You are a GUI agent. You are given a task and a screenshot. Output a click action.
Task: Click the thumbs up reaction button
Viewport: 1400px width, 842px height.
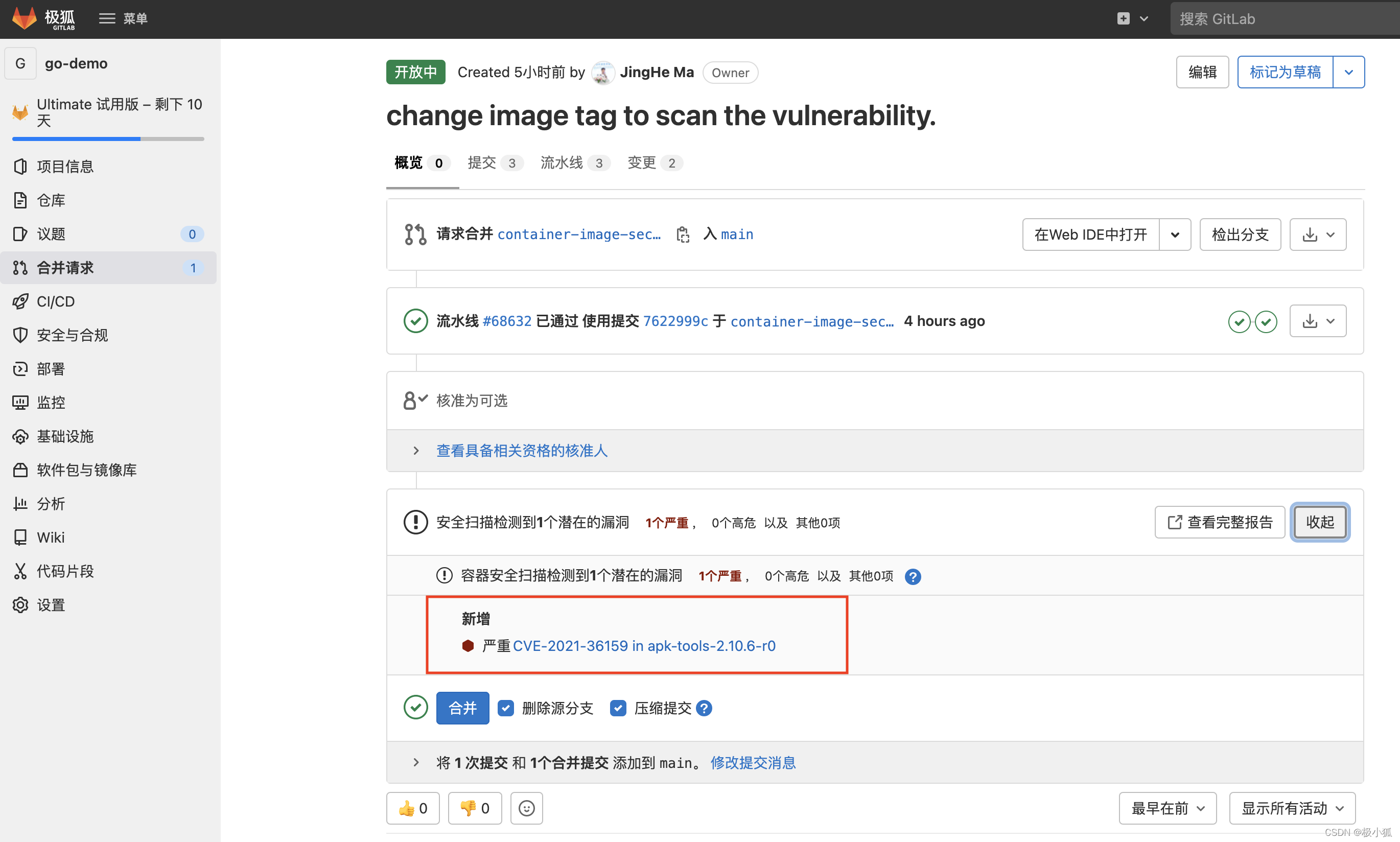(413, 807)
